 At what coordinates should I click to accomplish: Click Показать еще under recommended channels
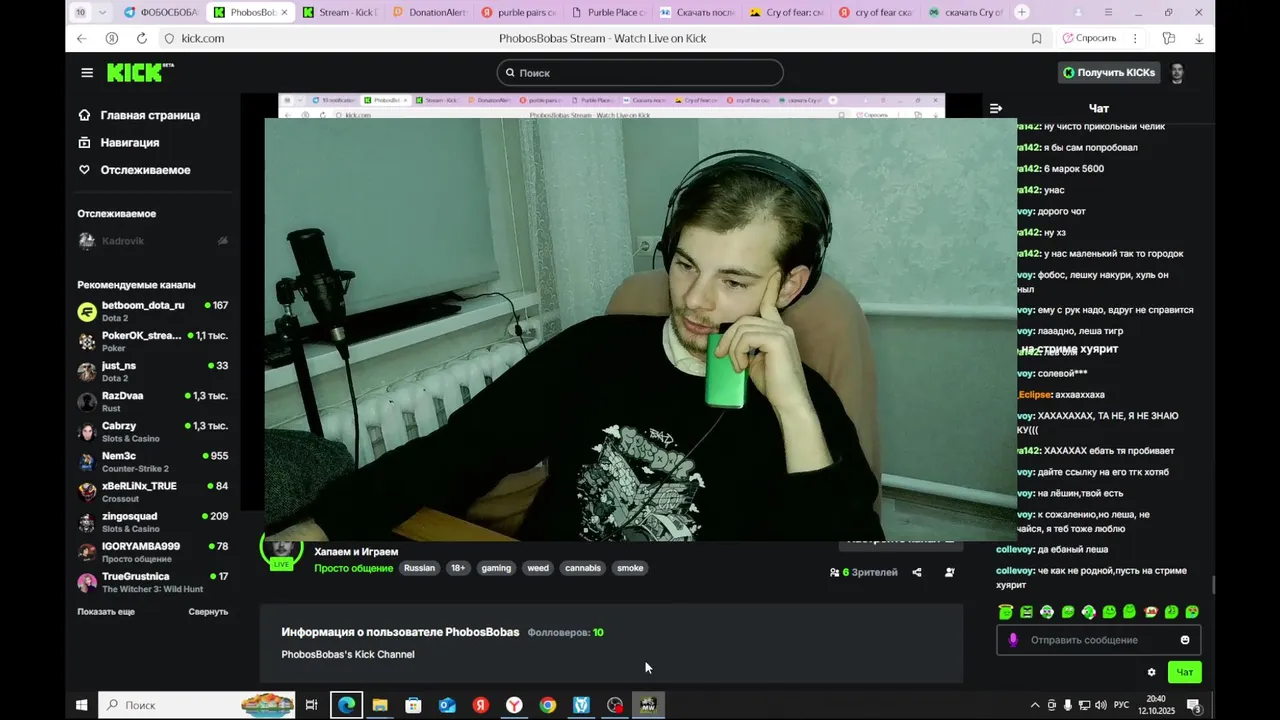pos(106,611)
